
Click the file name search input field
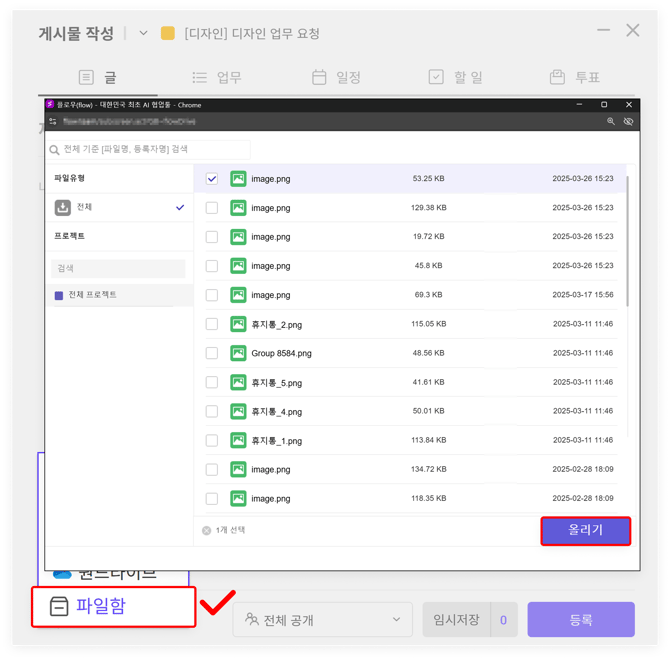tap(150, 149)
